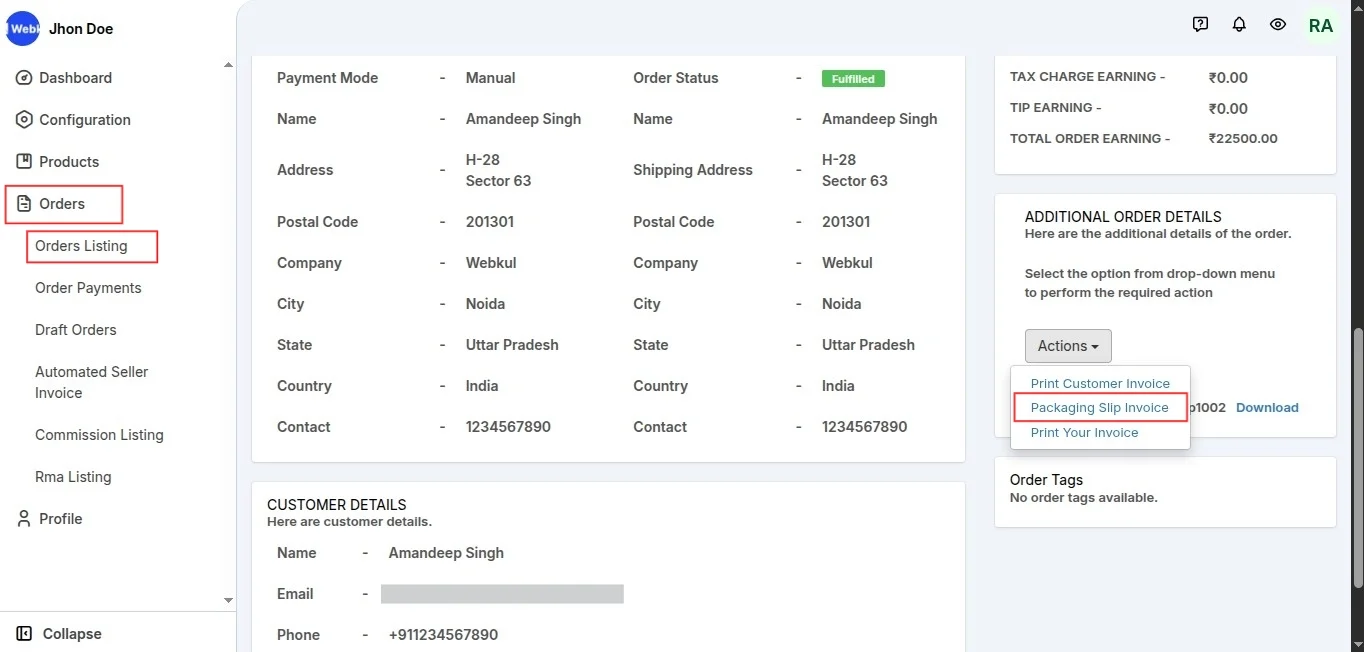The width and height of the screenshot is (1364, 652).
Task: Select Packaging Slip Invoice from the menu
Action: [x=1099, y=408]
